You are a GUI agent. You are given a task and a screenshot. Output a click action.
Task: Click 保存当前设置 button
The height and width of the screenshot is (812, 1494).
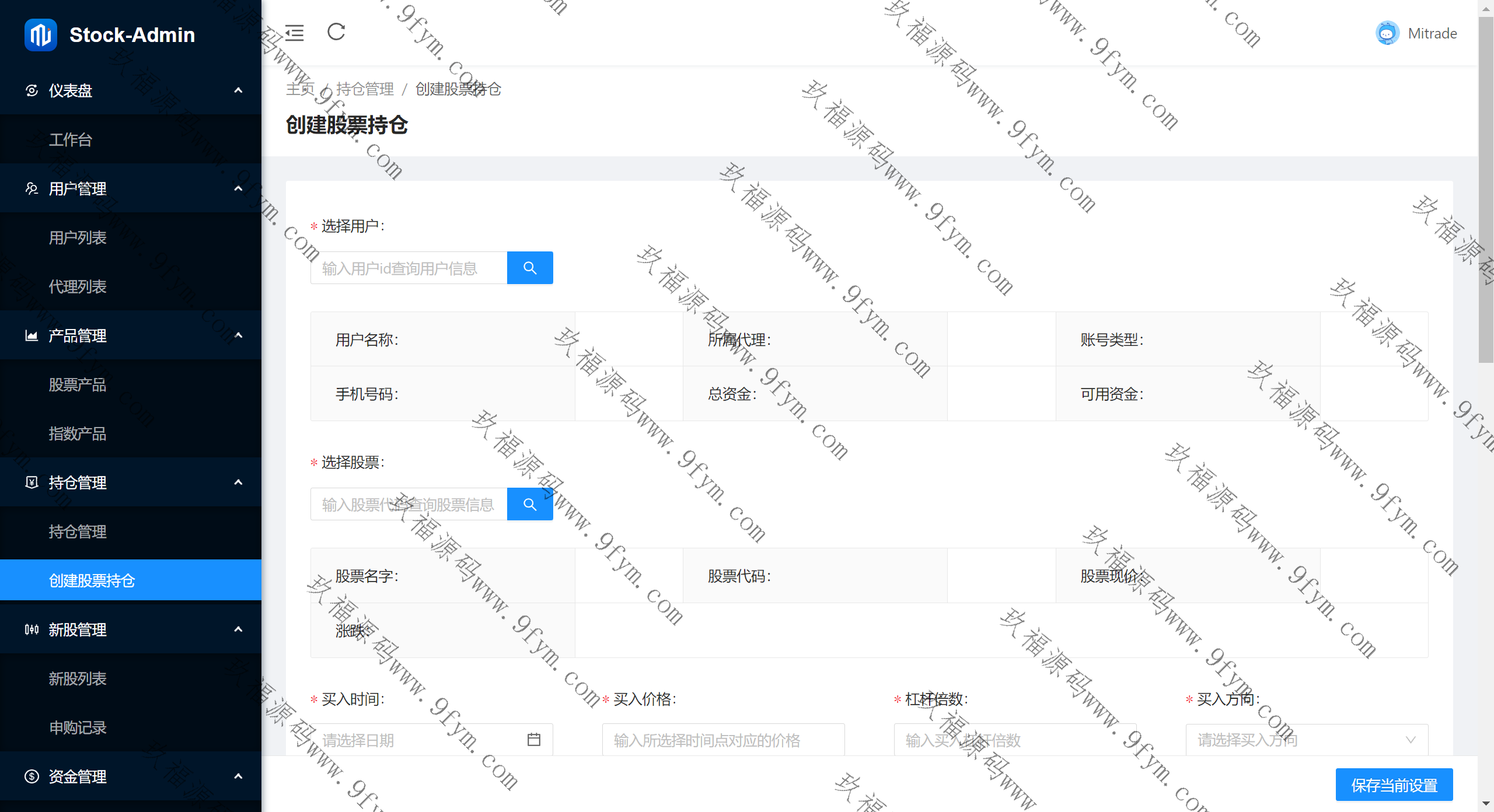pyautogui.click(x=1394, y=785)
